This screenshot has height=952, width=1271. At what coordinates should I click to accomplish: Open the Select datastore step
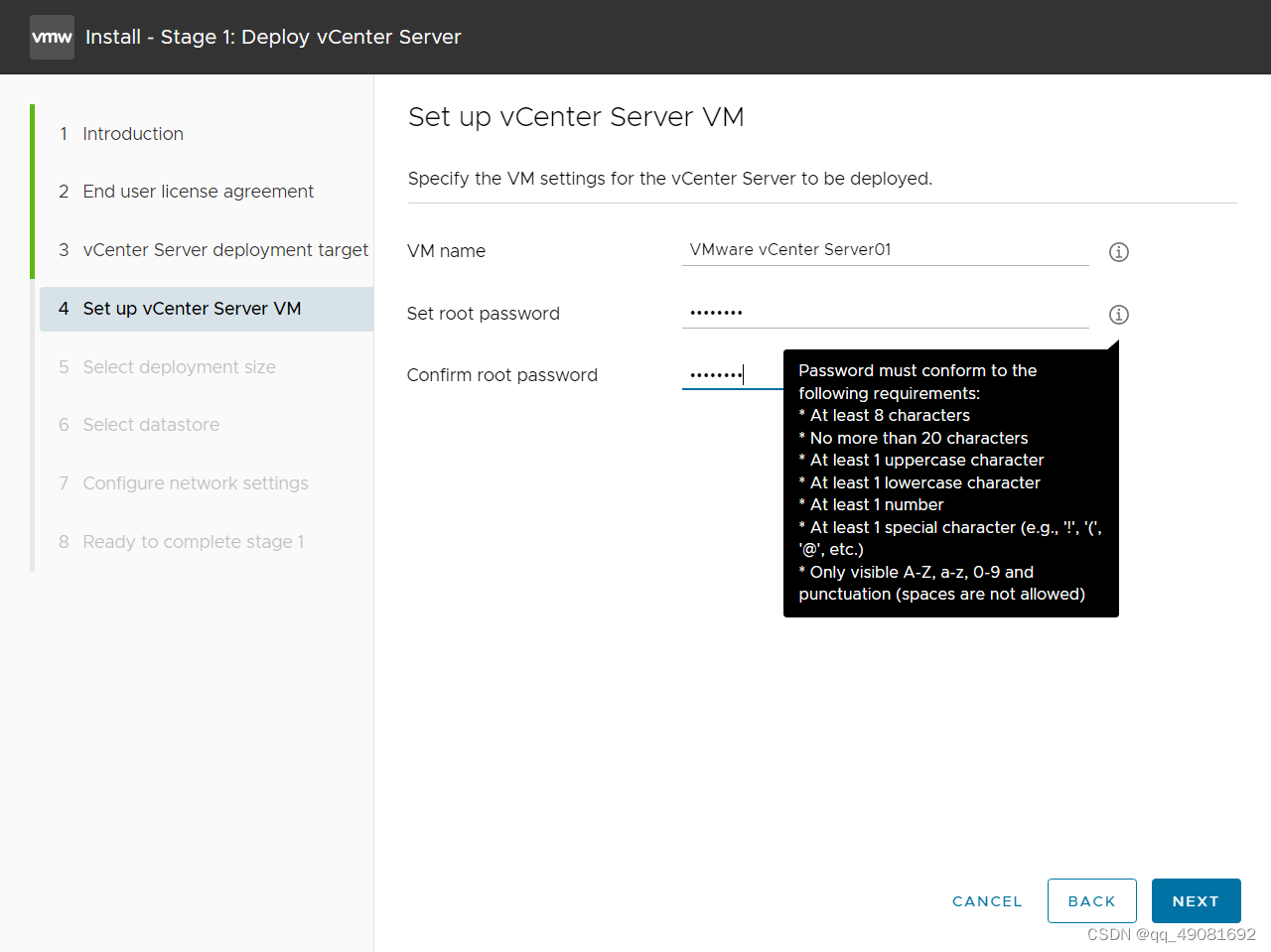coord(151,425)
